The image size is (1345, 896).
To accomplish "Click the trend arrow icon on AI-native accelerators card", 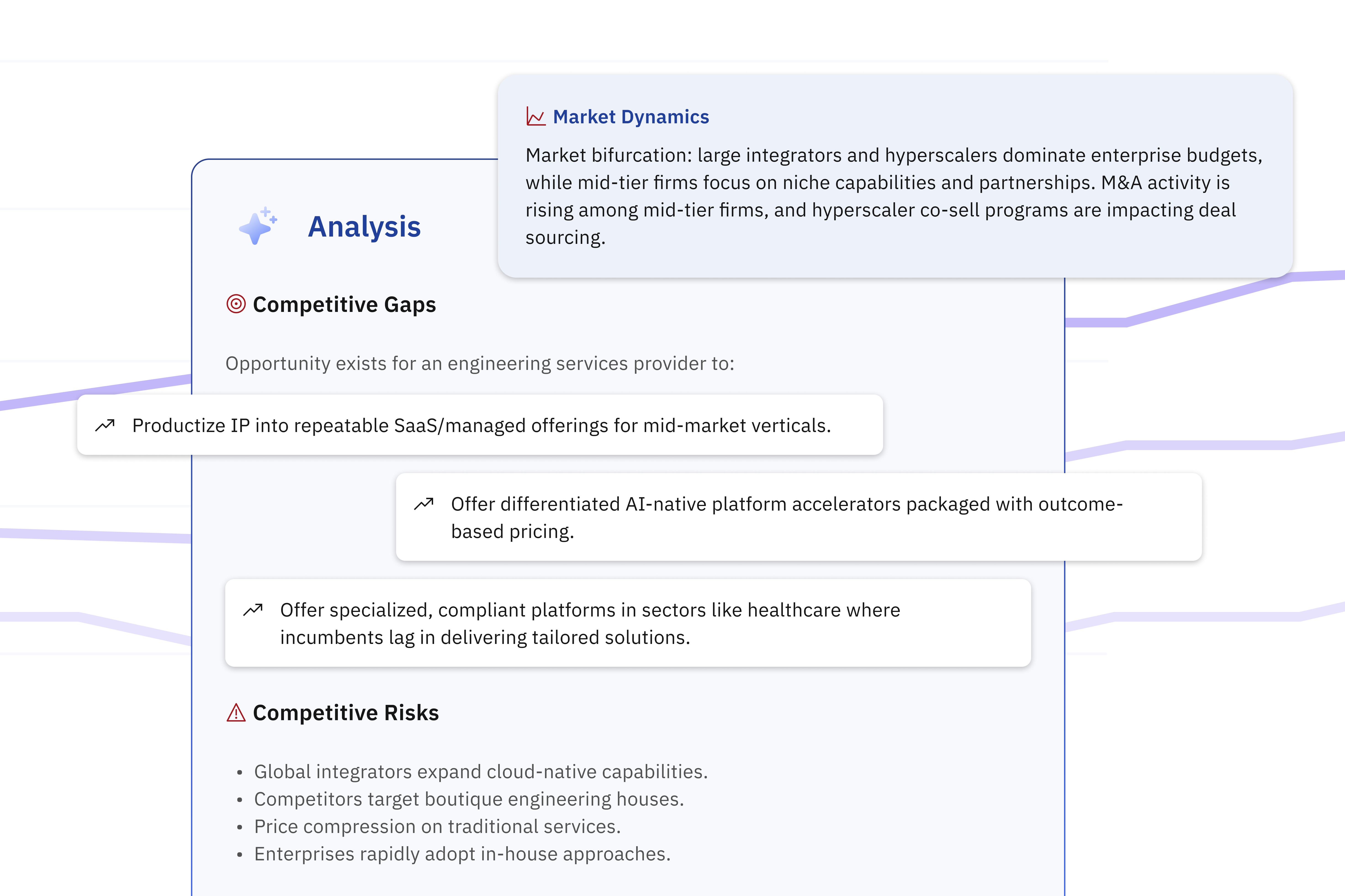I will (x=424, y=503).
